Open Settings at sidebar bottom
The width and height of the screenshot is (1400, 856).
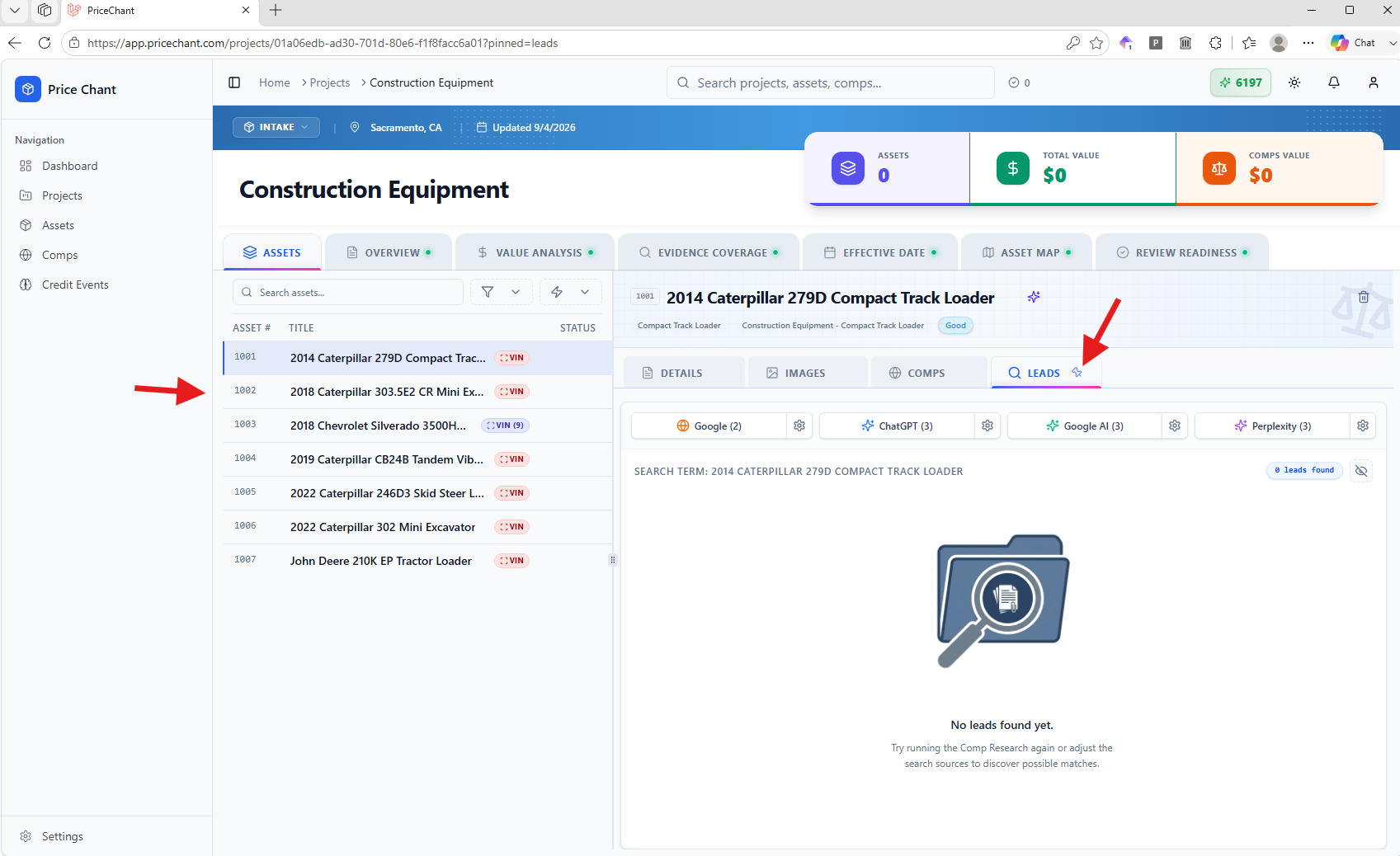(62, 836)
